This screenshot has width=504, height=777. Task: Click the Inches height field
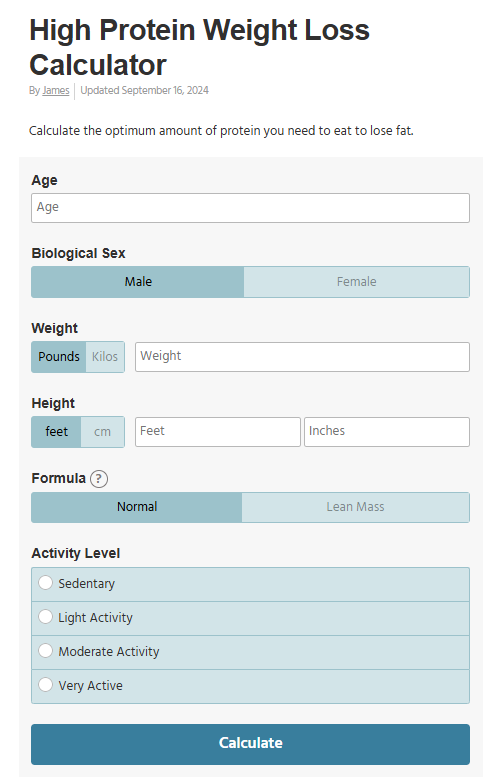coord(387,432)
